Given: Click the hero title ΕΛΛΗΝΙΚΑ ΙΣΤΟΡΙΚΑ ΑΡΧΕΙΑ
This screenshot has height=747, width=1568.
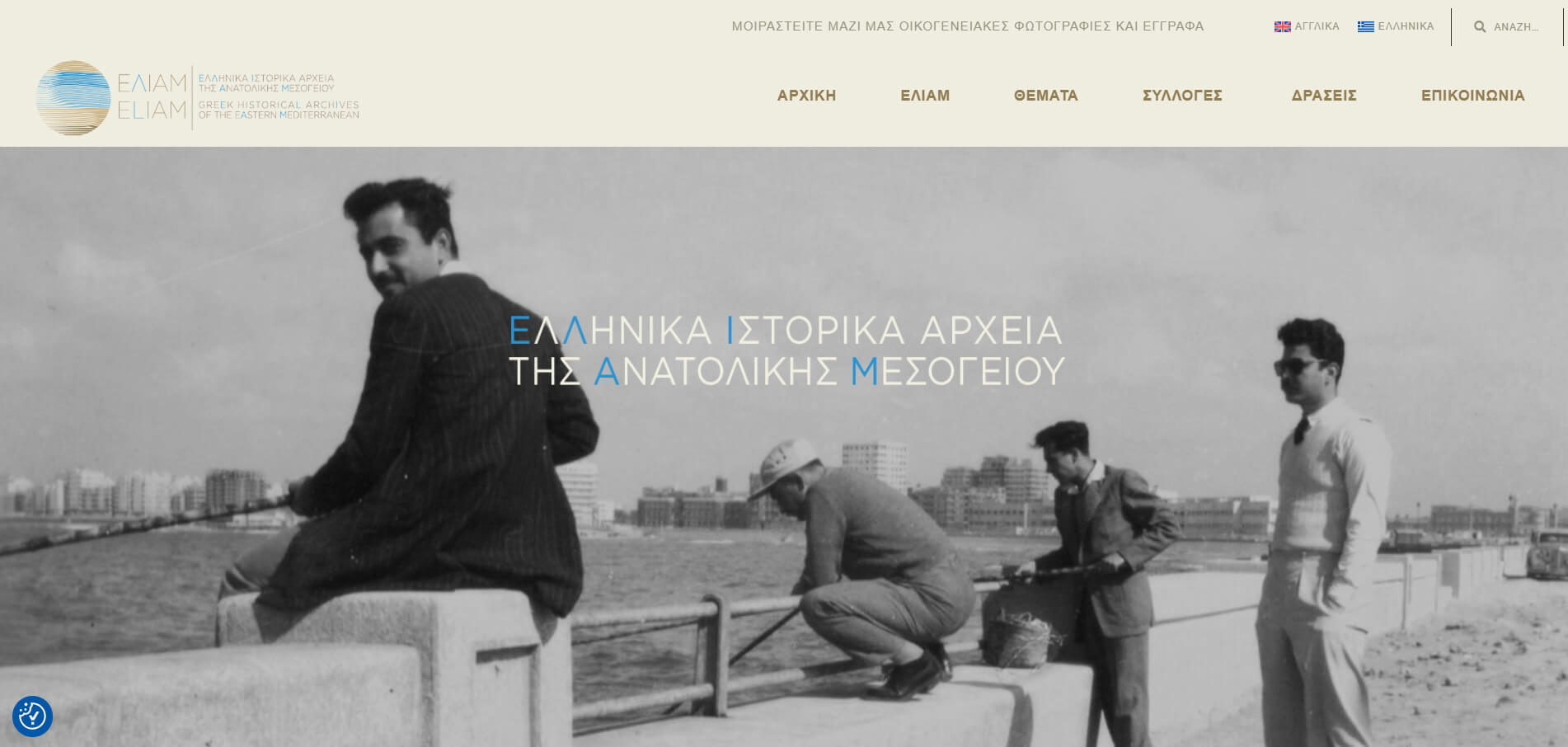Looking at the screenshot, I should click(x=785, y=331).
